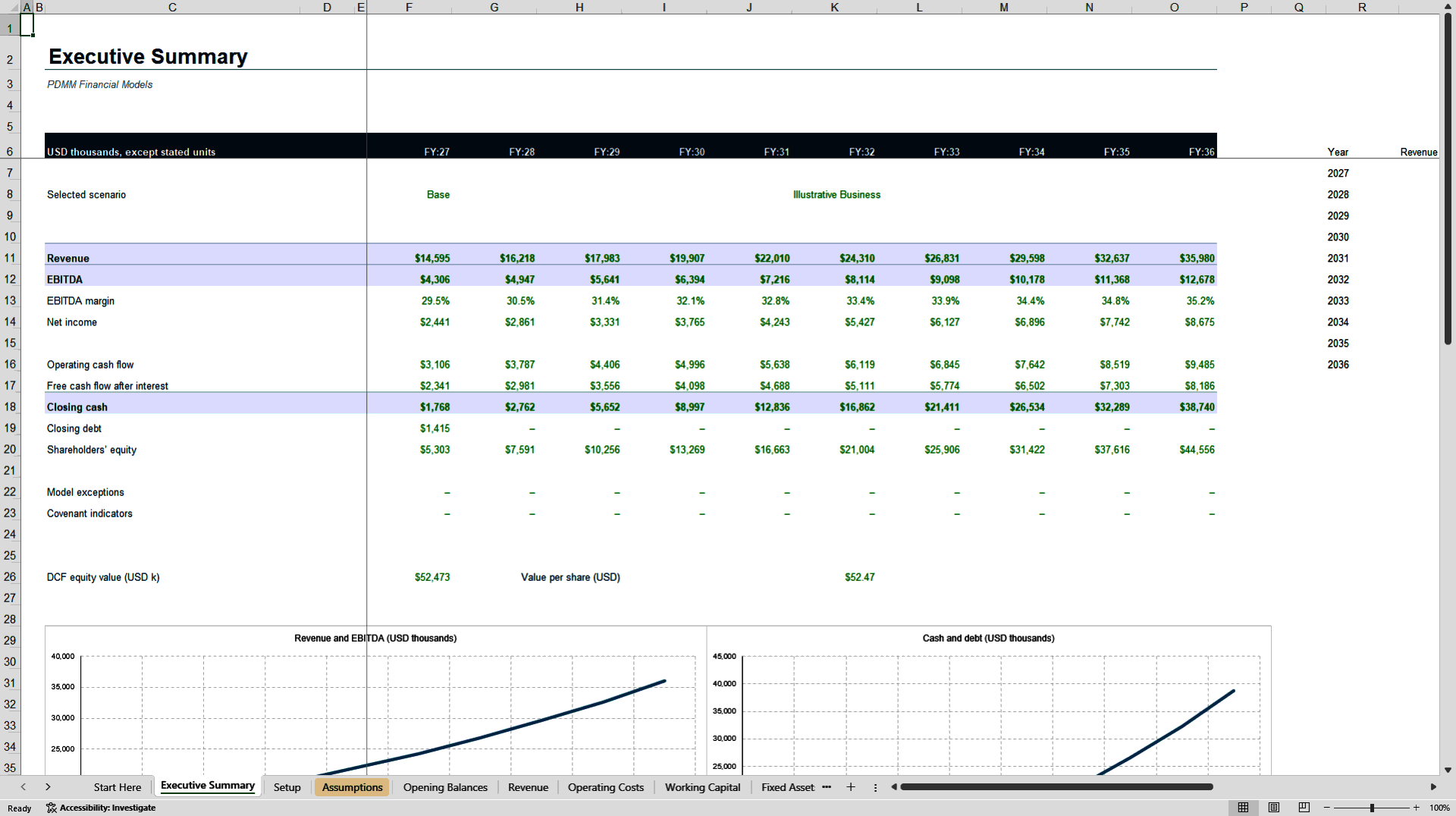The image size is (1456, 816).
Task: Click the FY:27 column heading cell
Action: [x=437, y=152]
